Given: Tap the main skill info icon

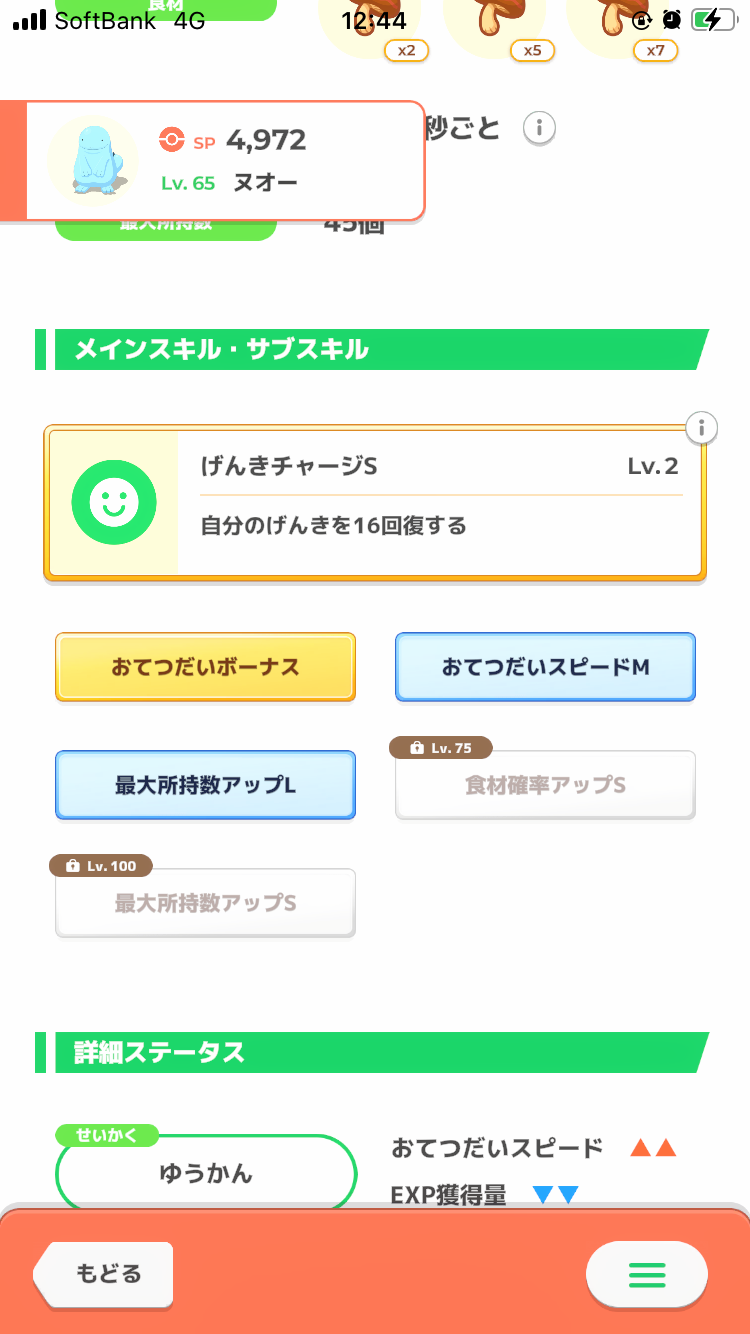Looking at the screenshot, I should [702, 429].
